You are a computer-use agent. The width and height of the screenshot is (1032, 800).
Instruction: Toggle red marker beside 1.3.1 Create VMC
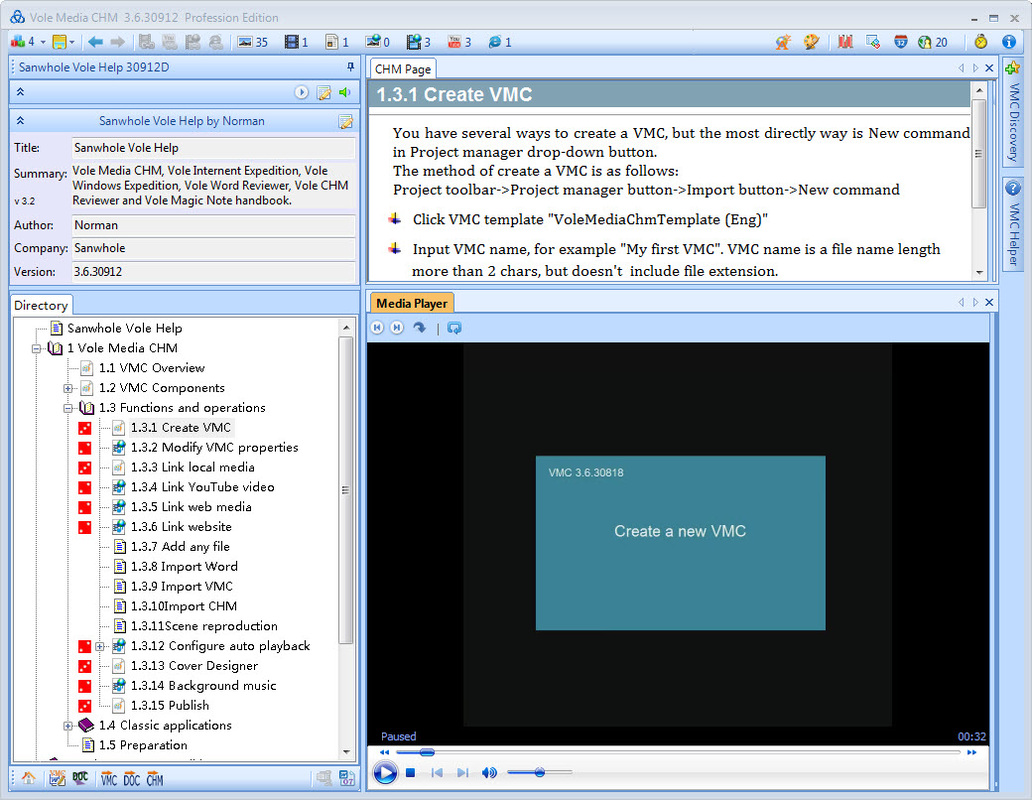pos(85,428)
